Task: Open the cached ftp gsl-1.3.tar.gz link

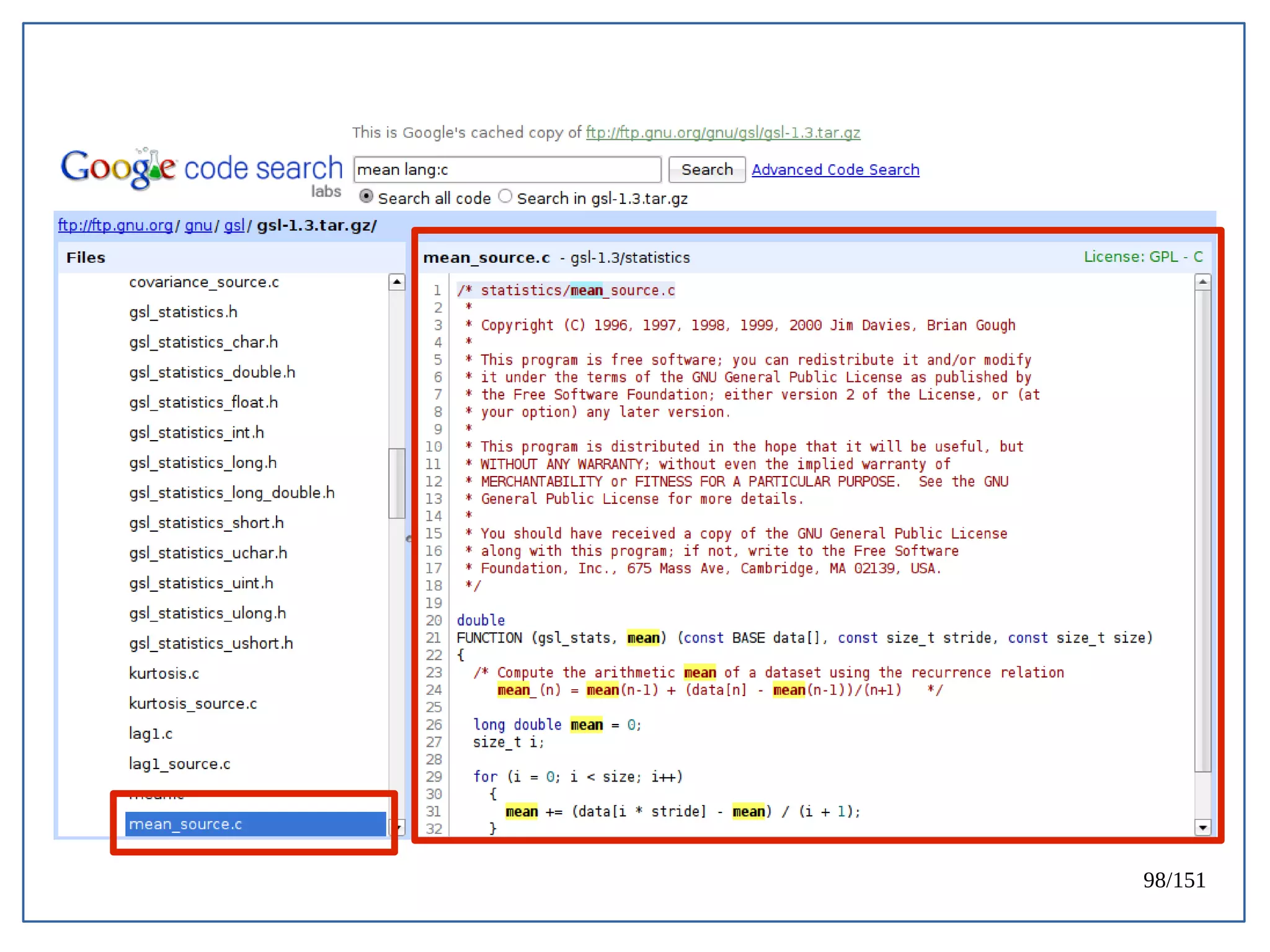Action: pyautogui.click(x=722, y=133)
